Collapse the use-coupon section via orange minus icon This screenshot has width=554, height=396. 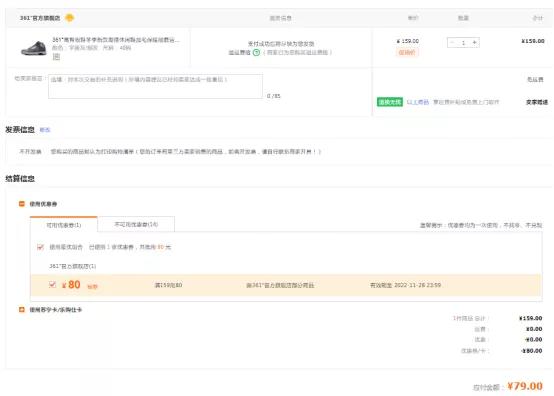(x=22, y=204)
